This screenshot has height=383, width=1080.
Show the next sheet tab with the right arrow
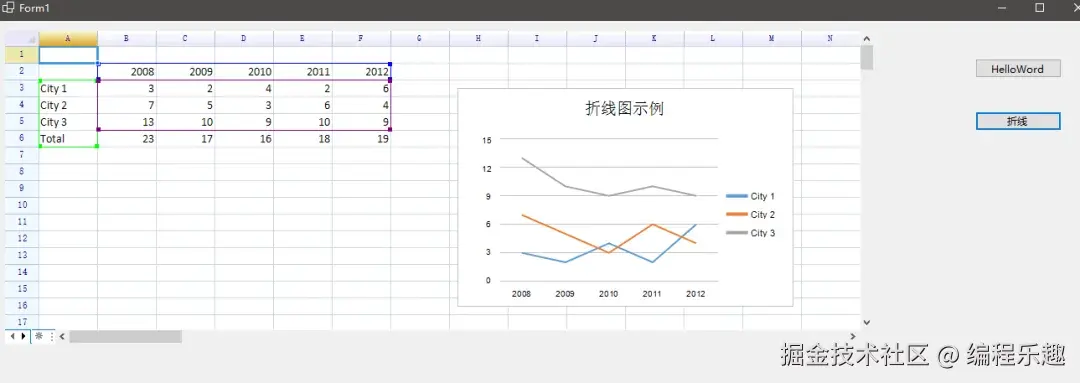tap(24, 336)
